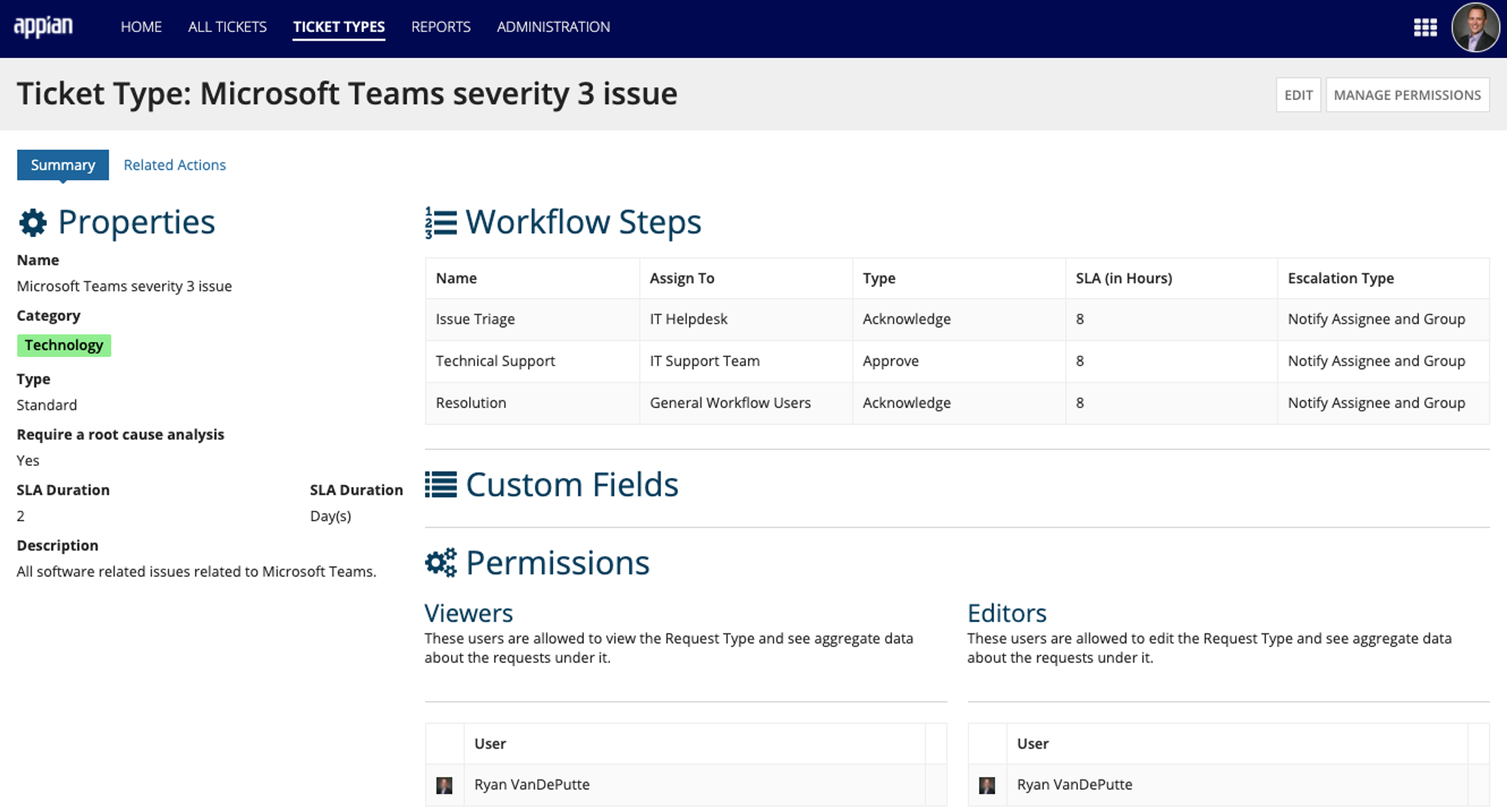Click Ryan VanDePutte name in Editors
This screenshot has height=812, width=1507.
pos(1075,785)
